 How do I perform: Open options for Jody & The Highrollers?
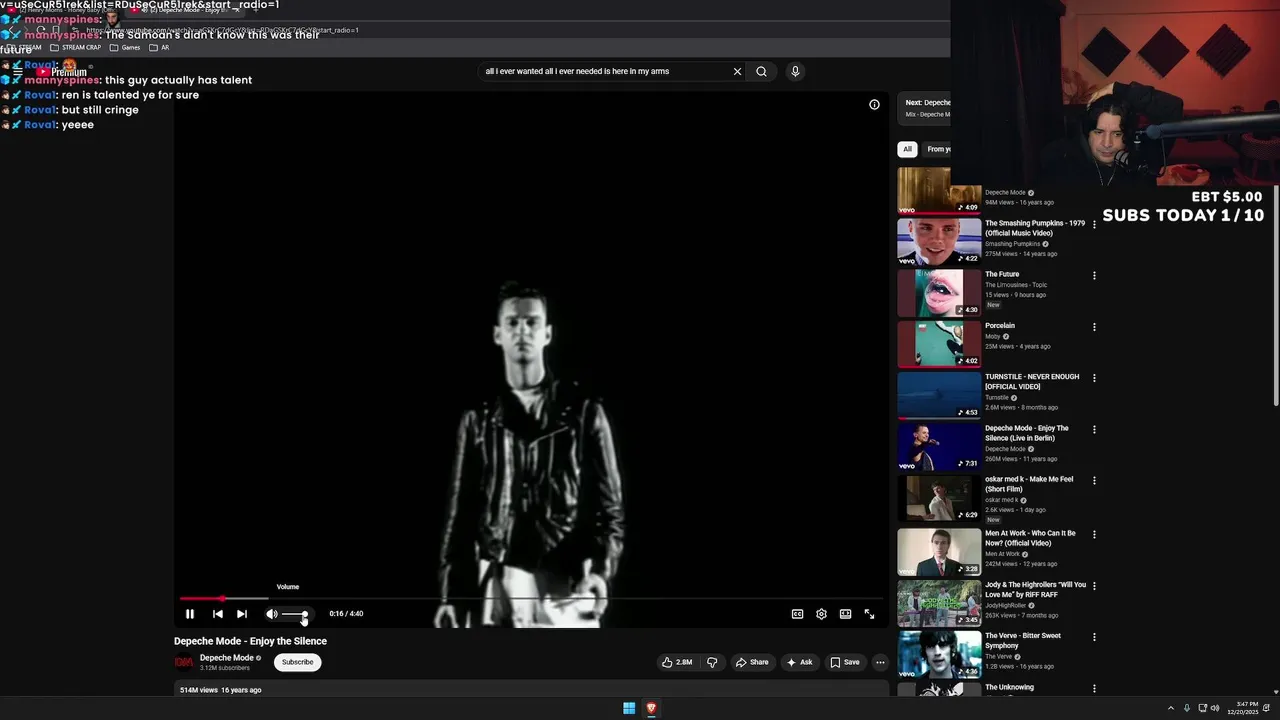(1094, 586)
